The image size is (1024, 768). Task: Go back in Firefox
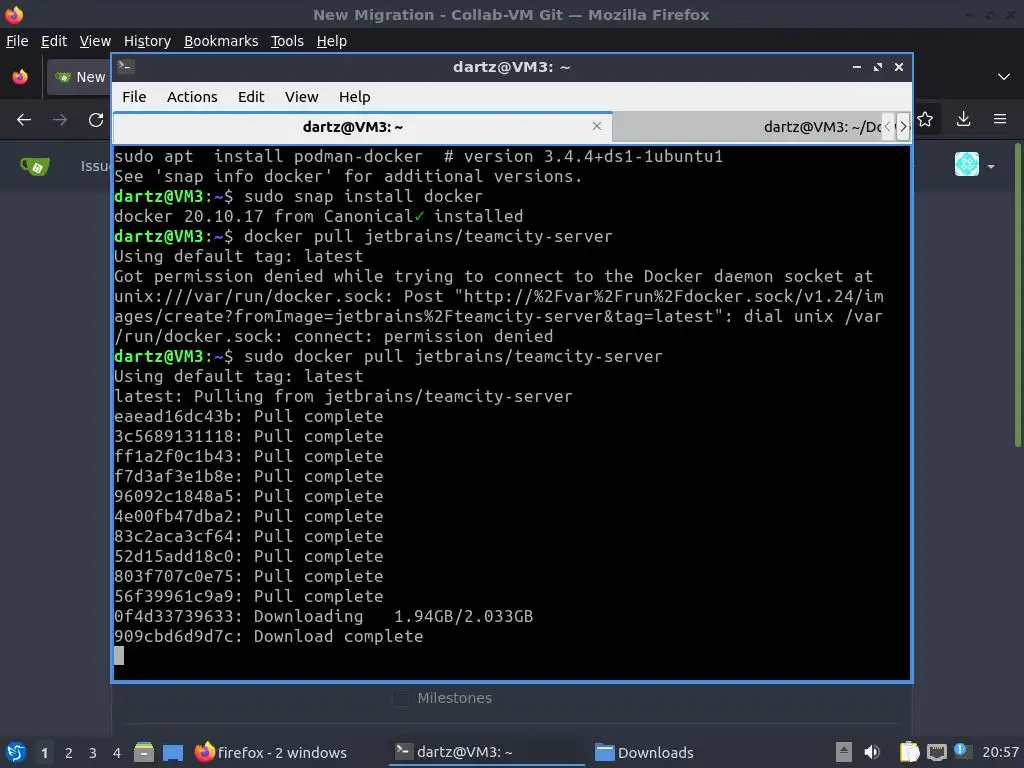[24, 120]
